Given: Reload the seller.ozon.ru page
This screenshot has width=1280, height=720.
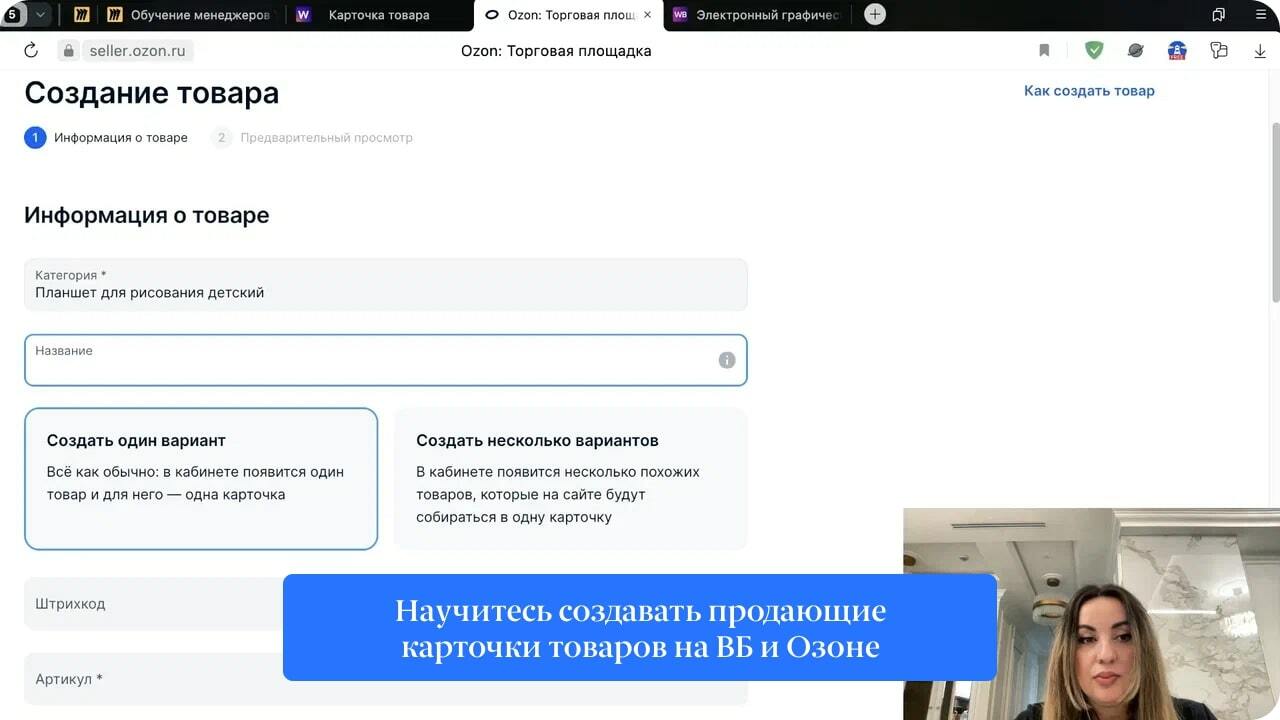Looking at the screenshot, I should [x=30, y=50].
